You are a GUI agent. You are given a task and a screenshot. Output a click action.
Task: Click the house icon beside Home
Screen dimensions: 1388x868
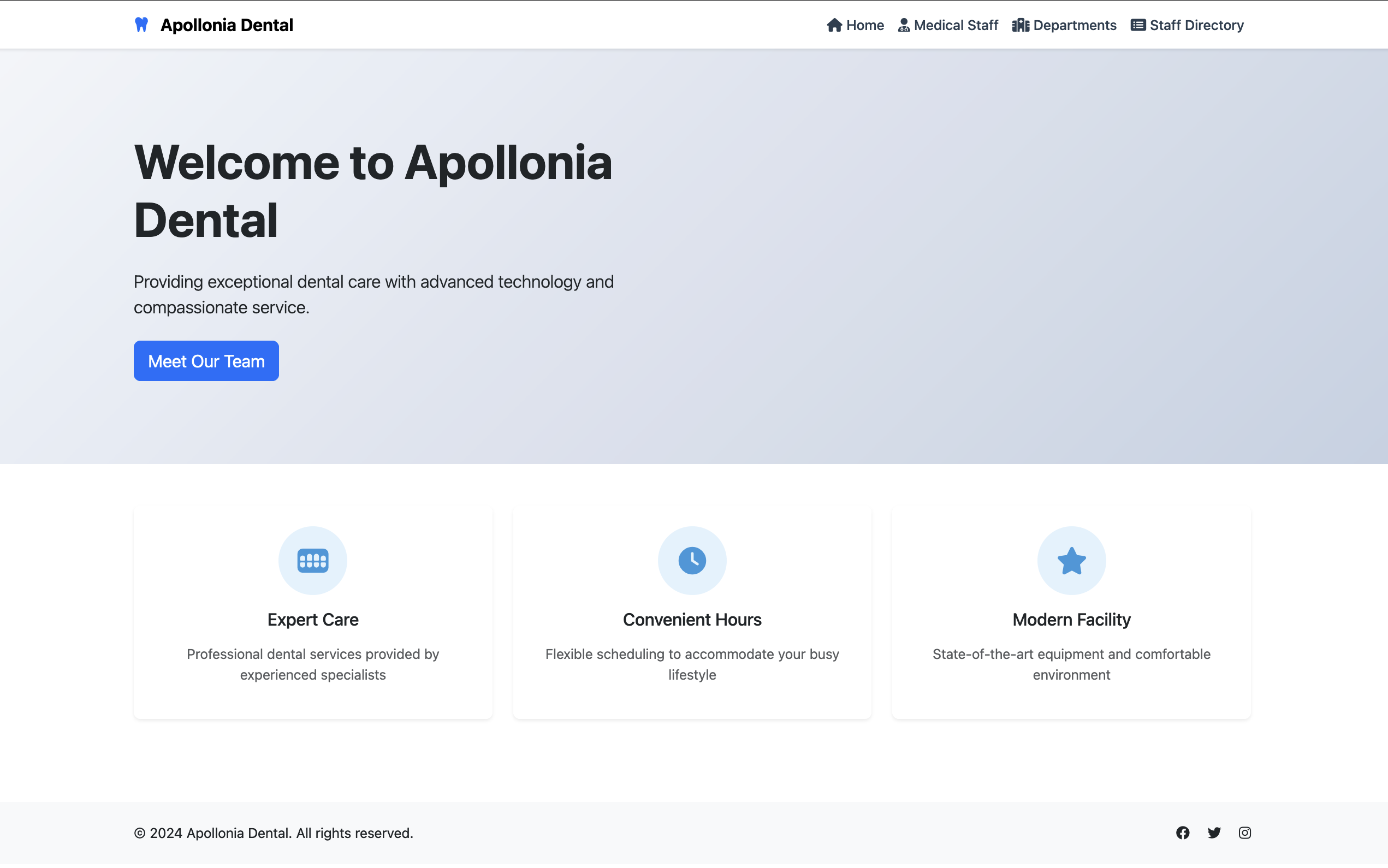[834, 25]
